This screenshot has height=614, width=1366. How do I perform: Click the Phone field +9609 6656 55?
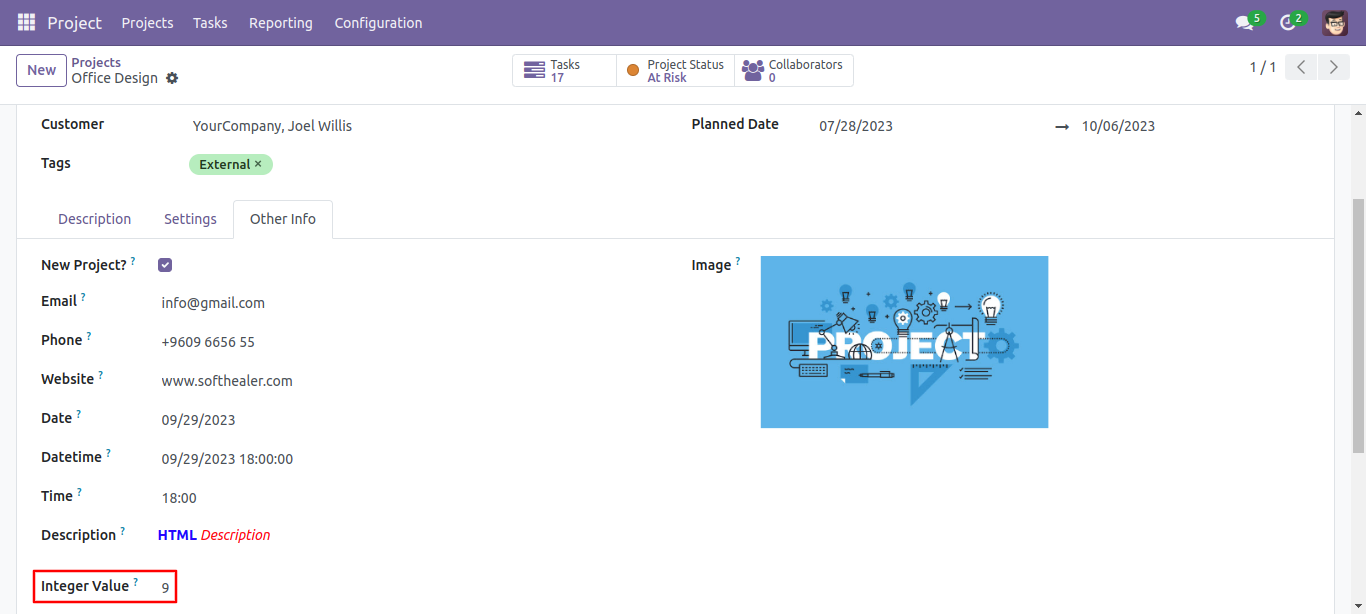(208, 342)
